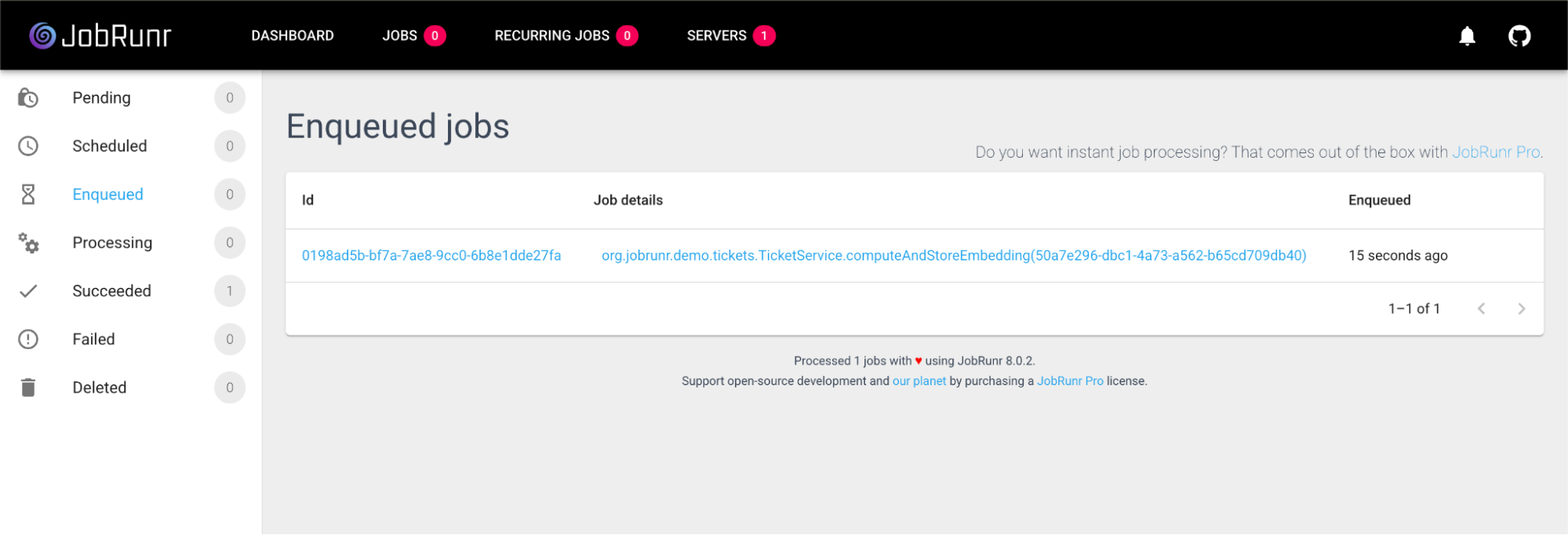The height and width of the screenshot is (535, 1568).
Task: Select the Scheduled clock icon
Action: tap(28, 146)
